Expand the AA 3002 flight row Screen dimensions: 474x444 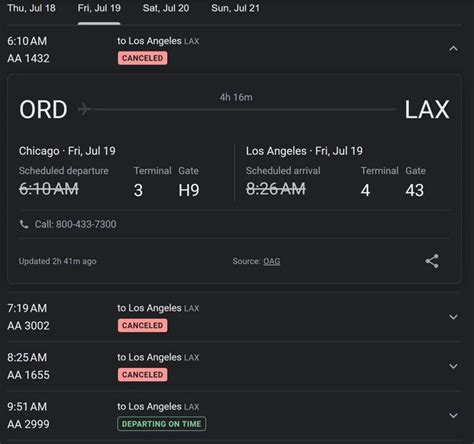(453, 317)
